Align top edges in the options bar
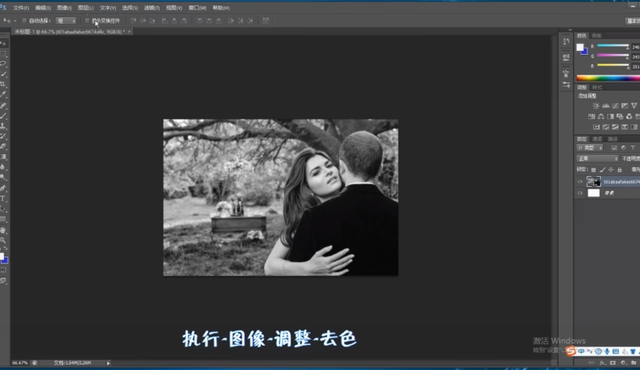Screen dimensions: 640x370 coord(133,20)
